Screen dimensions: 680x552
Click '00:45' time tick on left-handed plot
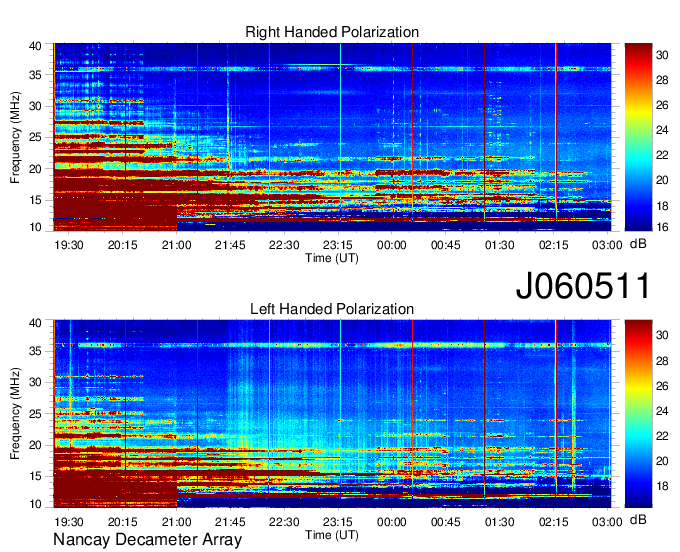[x=445, y=522]
